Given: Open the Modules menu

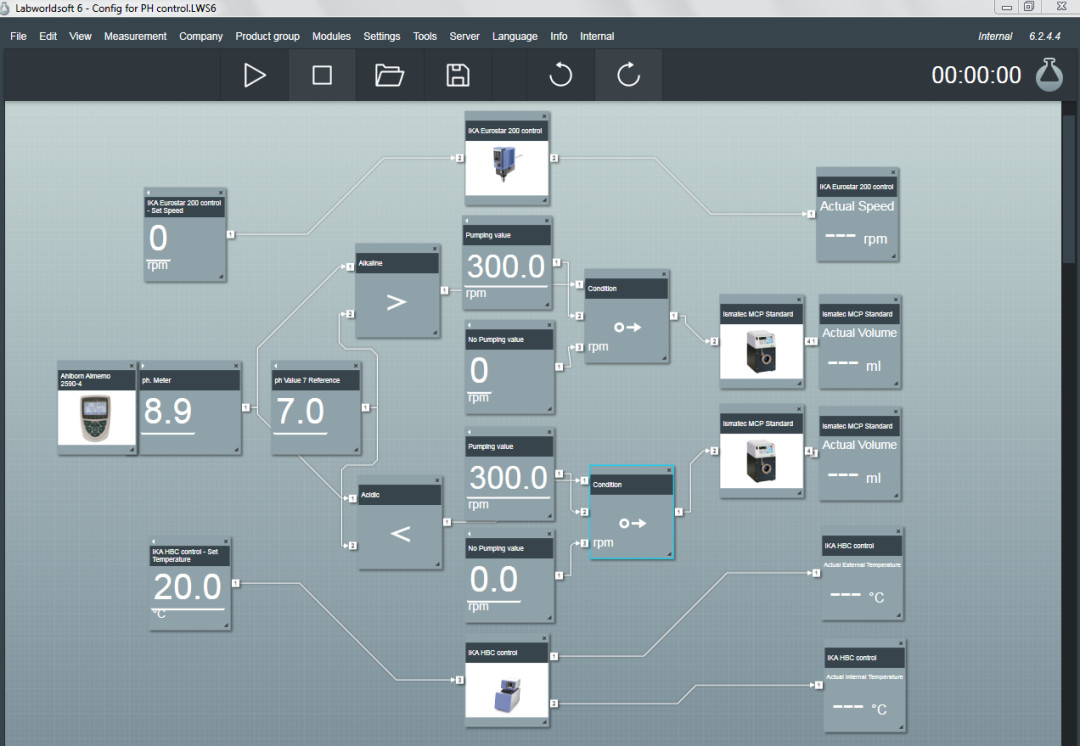Looking at the screenshot, I should coord(331,36).
